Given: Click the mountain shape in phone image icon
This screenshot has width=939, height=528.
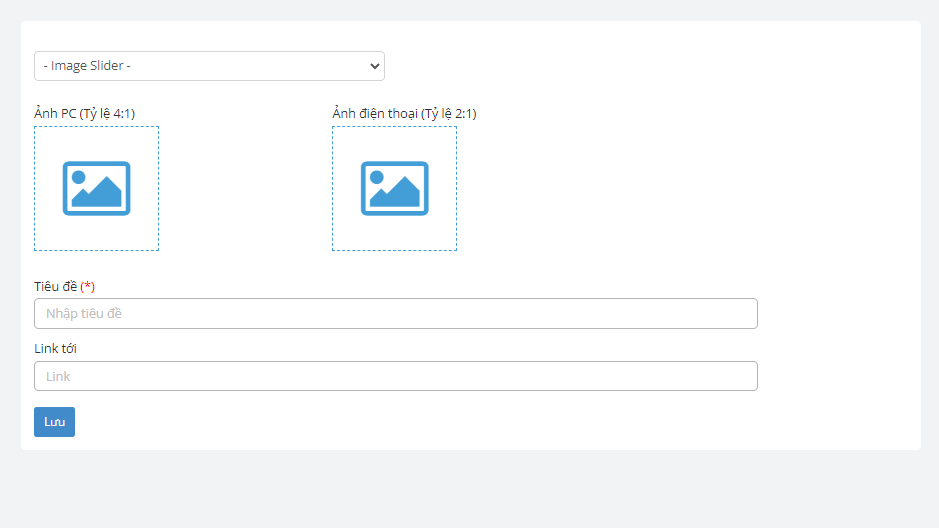Looking at the screenshot, I should click(400, 194).
